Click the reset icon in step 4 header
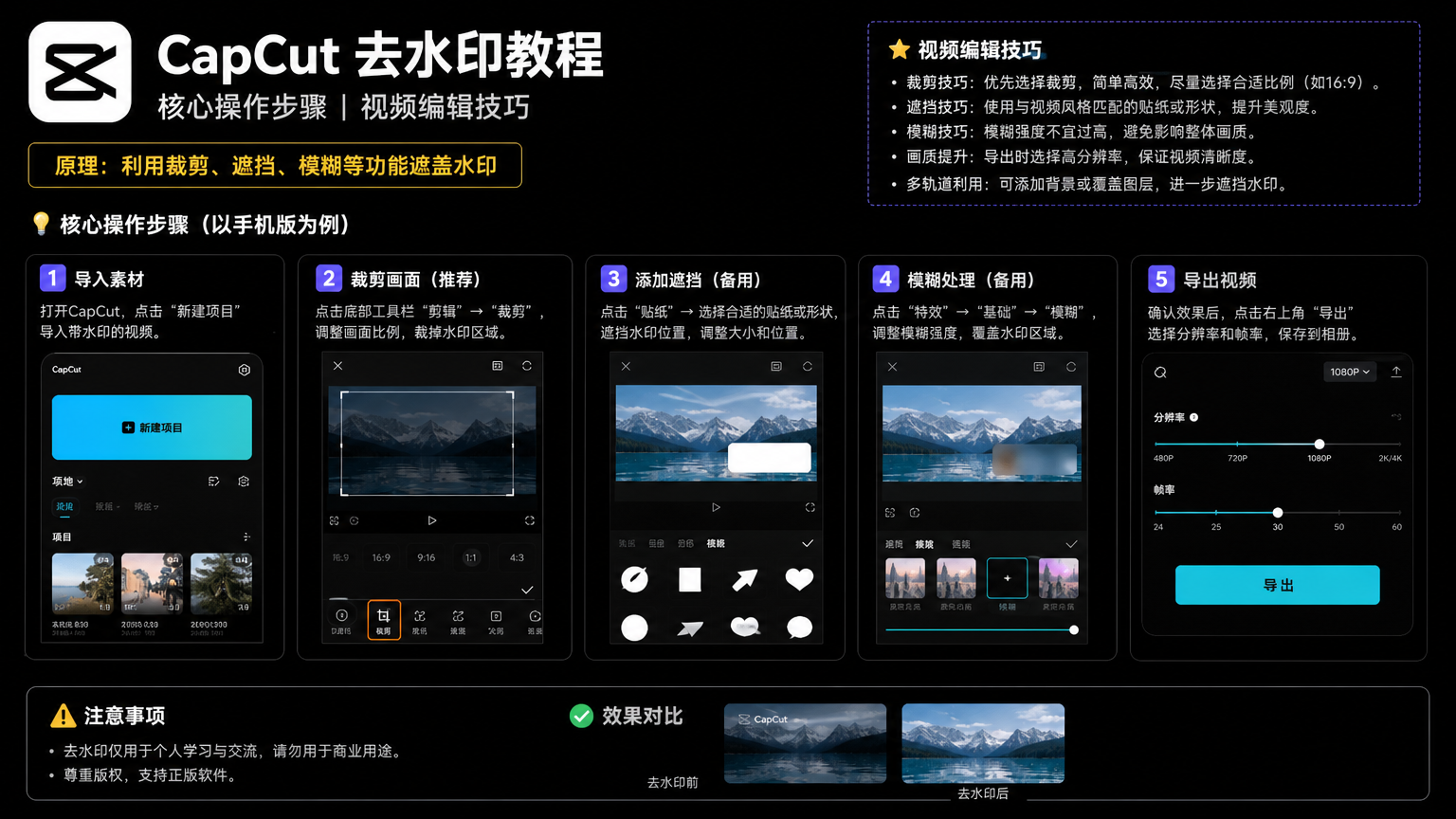Viewport: 1456px width, 819px height. [1071, 367]
